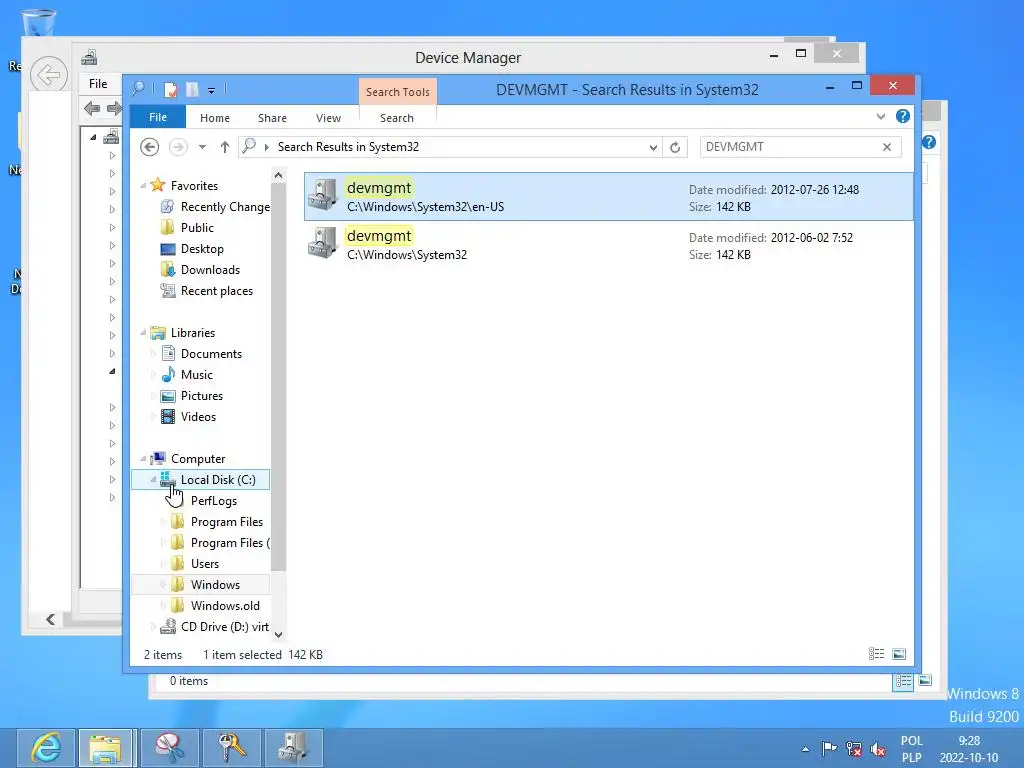Viewport: 1024px width, 768px height.
Task: Open the Music library
Action: pos(187,374)
